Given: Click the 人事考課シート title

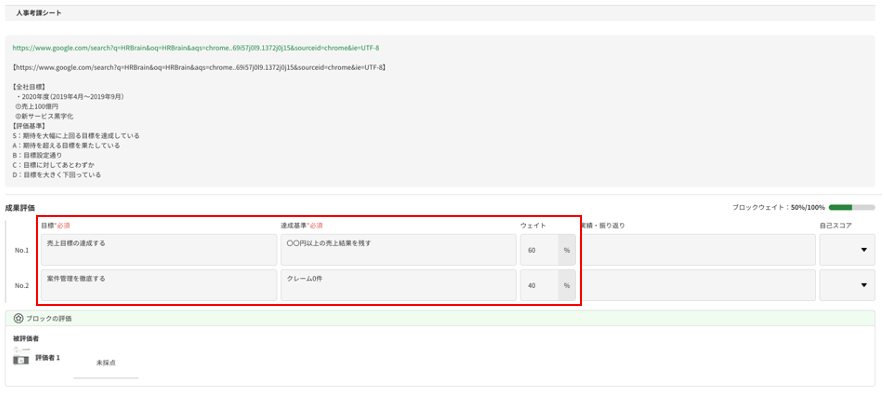Looking at the screenshot, I should pos(38,13).
